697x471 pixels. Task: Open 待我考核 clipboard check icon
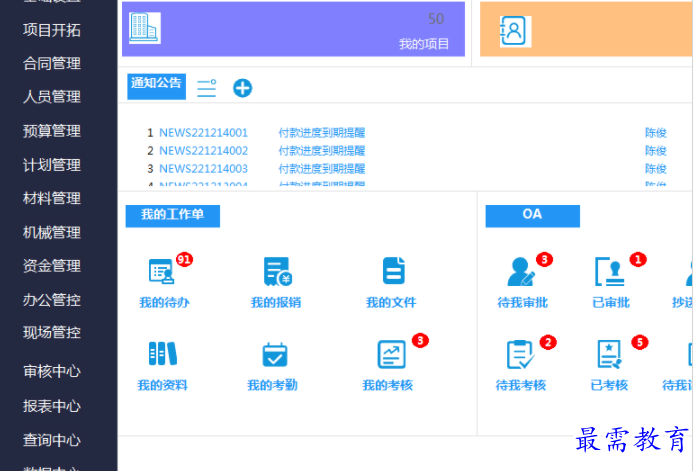[x=520, y=355]
